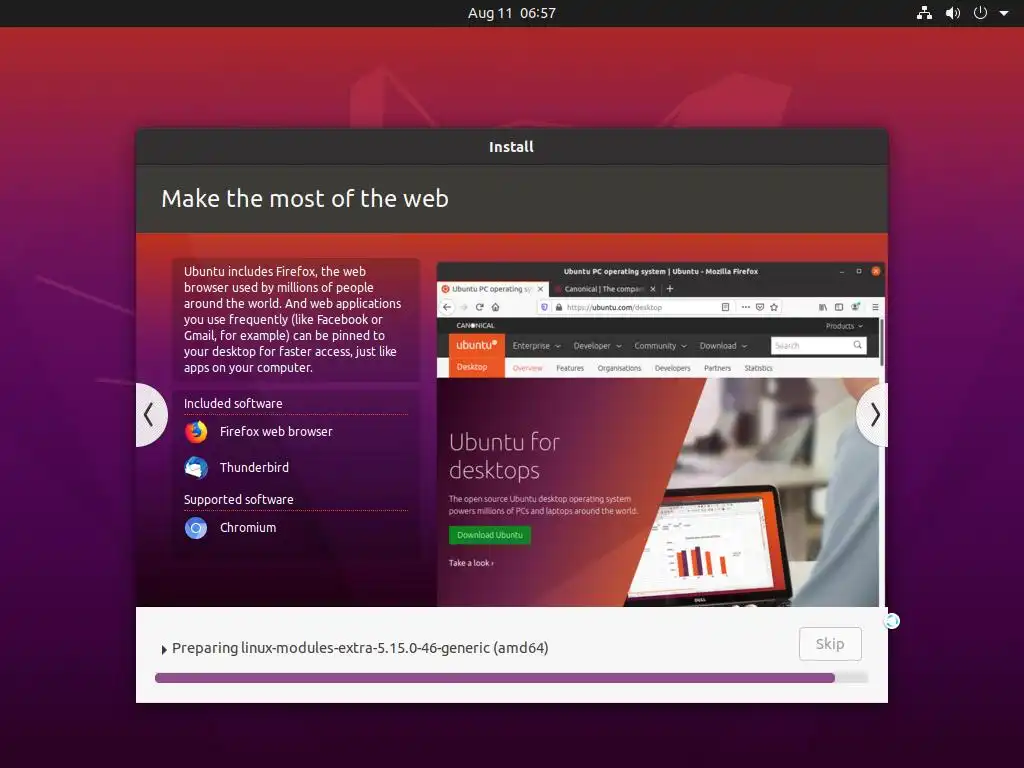Select the Partners sub-navigation item

[x=717, y=368]
